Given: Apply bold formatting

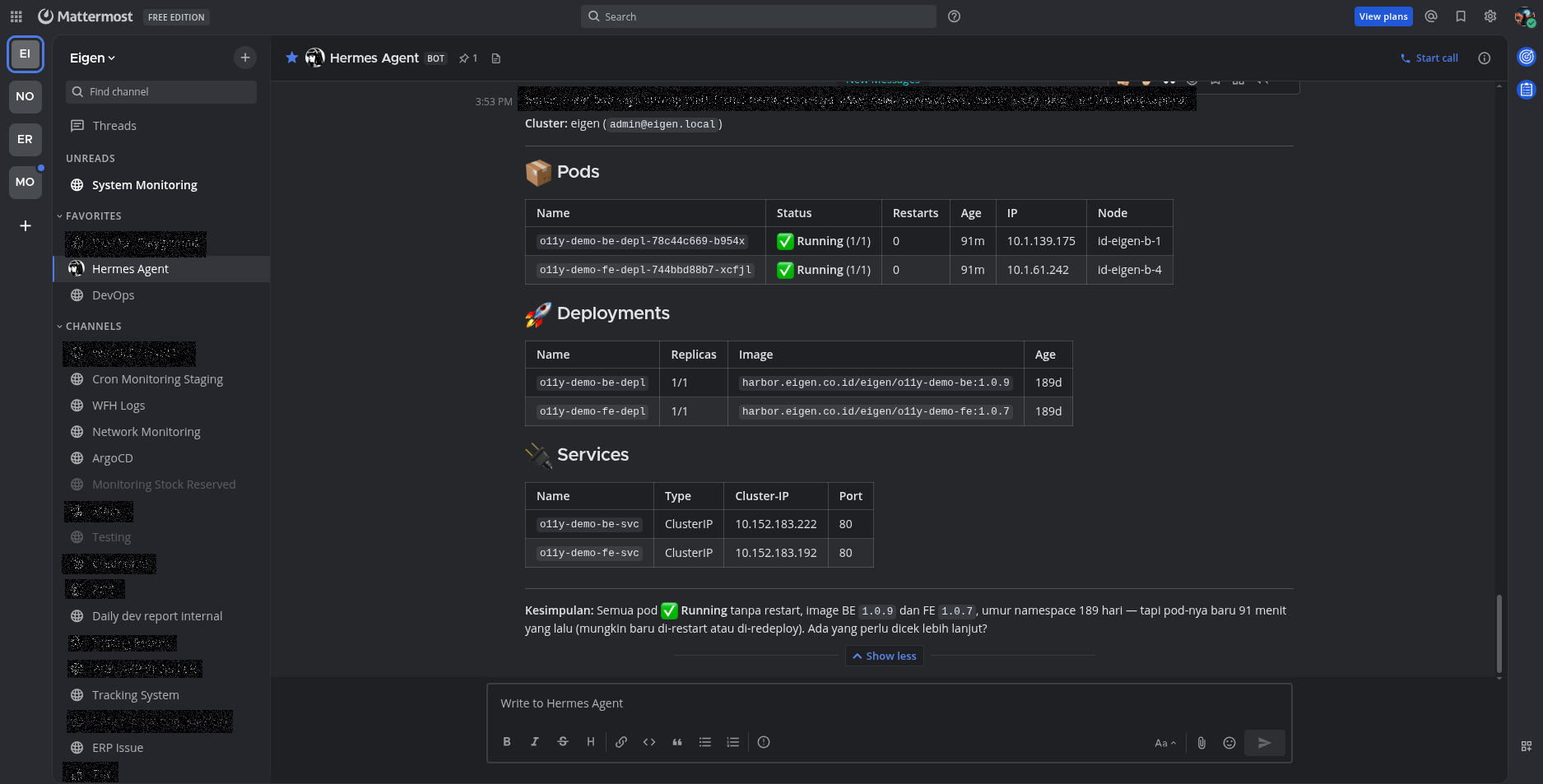Looking at the screenshot, I should pyautogui.click(x=507, y=742).
